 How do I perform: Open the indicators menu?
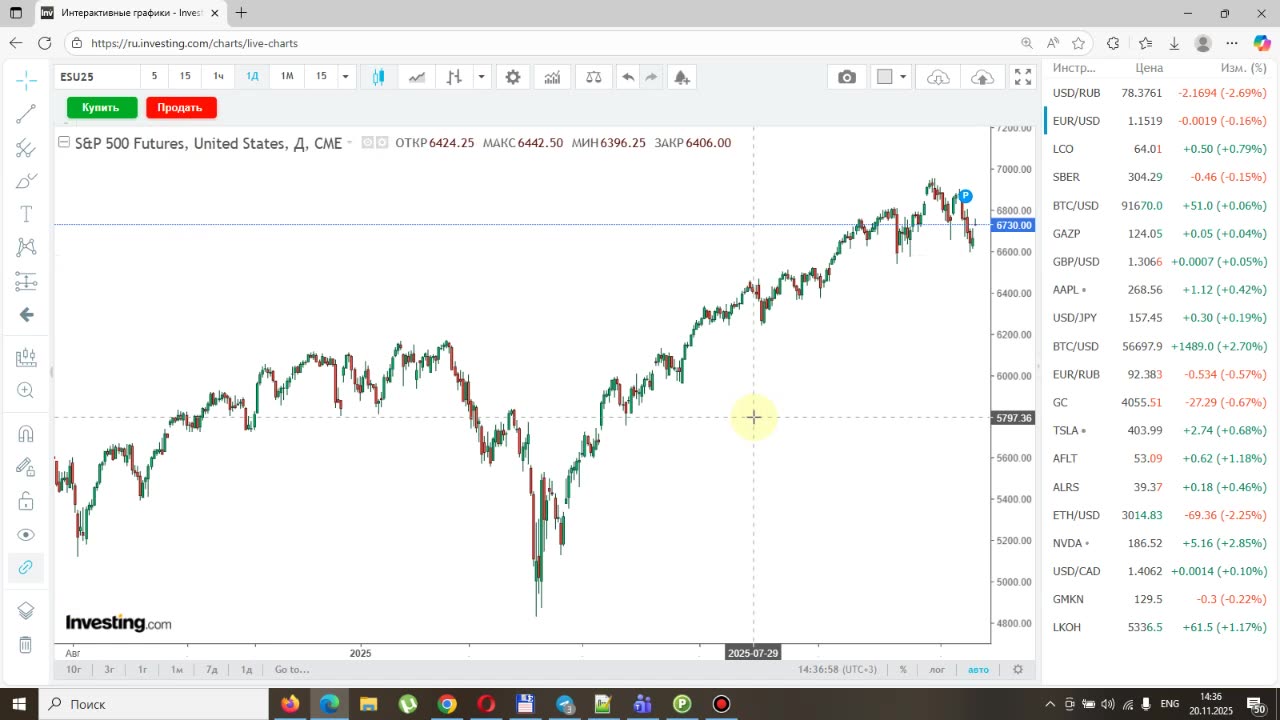tap(552, 77)
